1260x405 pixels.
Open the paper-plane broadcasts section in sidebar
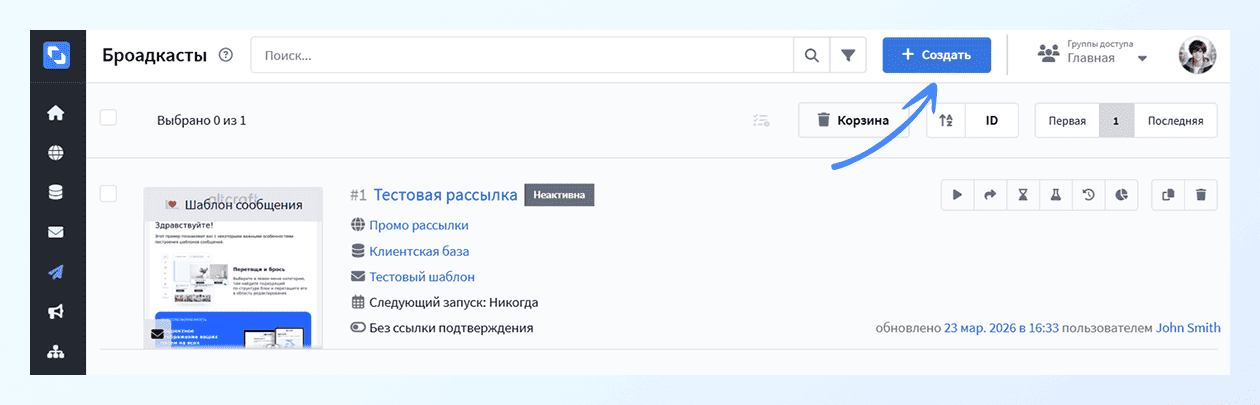[x=56, y=272]
